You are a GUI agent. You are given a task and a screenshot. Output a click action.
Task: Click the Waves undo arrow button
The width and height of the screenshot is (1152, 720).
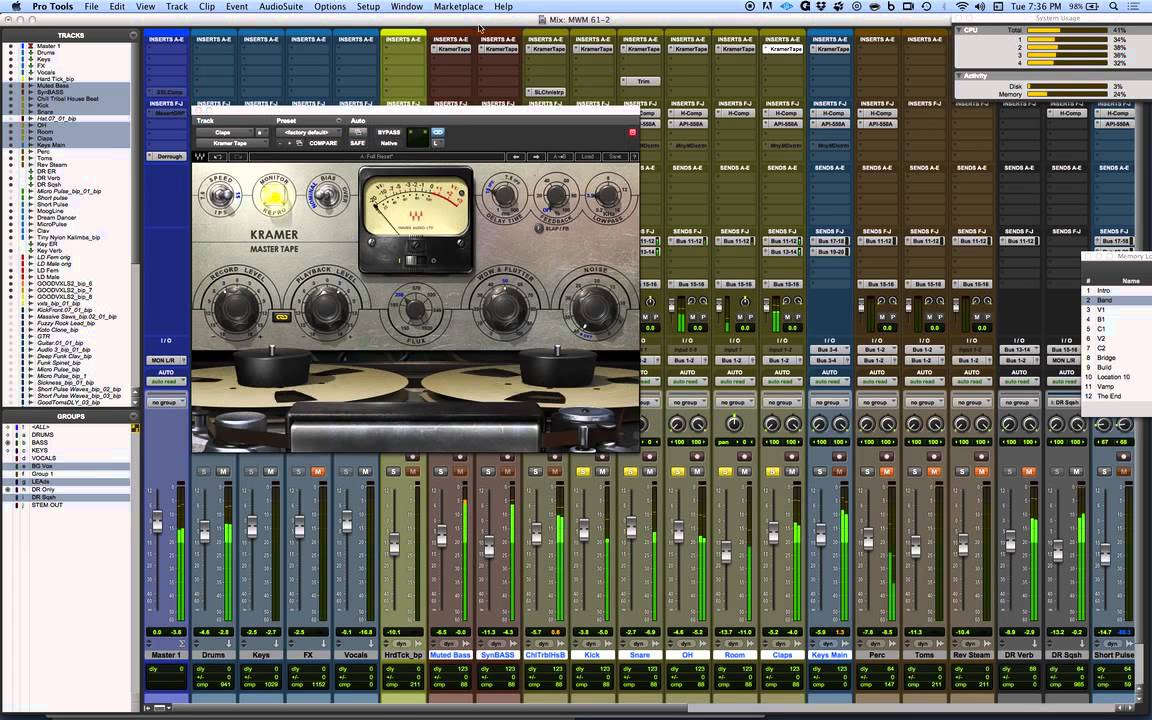coord(217,156)
